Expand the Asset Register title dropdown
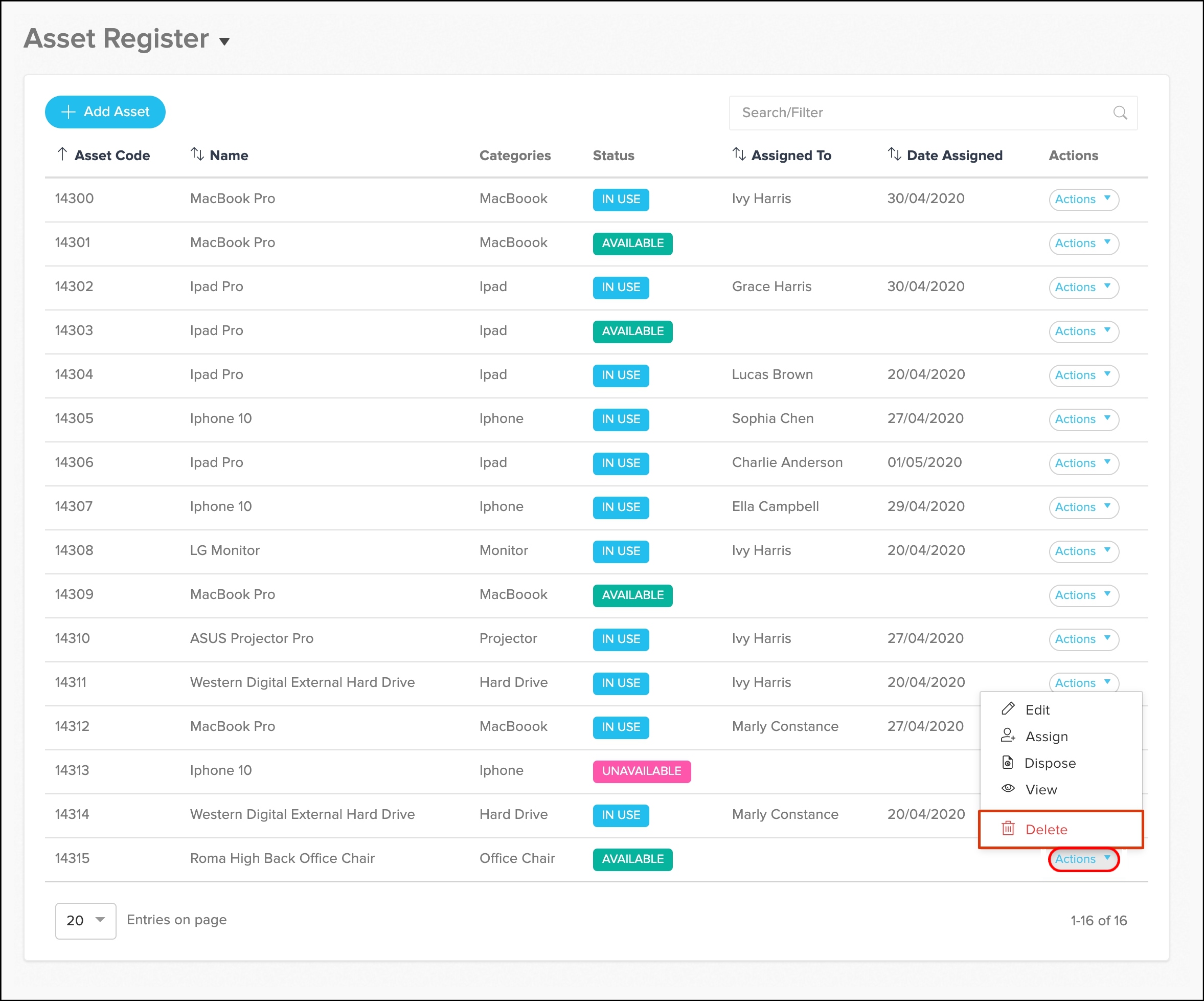This screenshot has height=1001, width=1204. pos(224,41)
